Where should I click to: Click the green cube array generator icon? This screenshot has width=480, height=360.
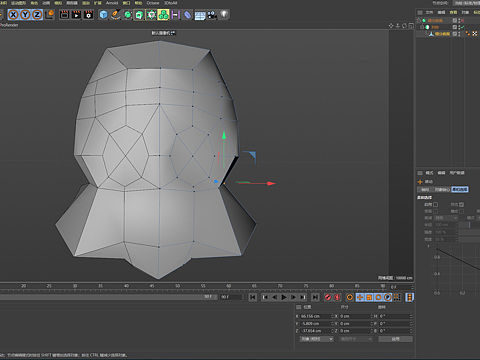pyautogui.click(x=139, y=15)
